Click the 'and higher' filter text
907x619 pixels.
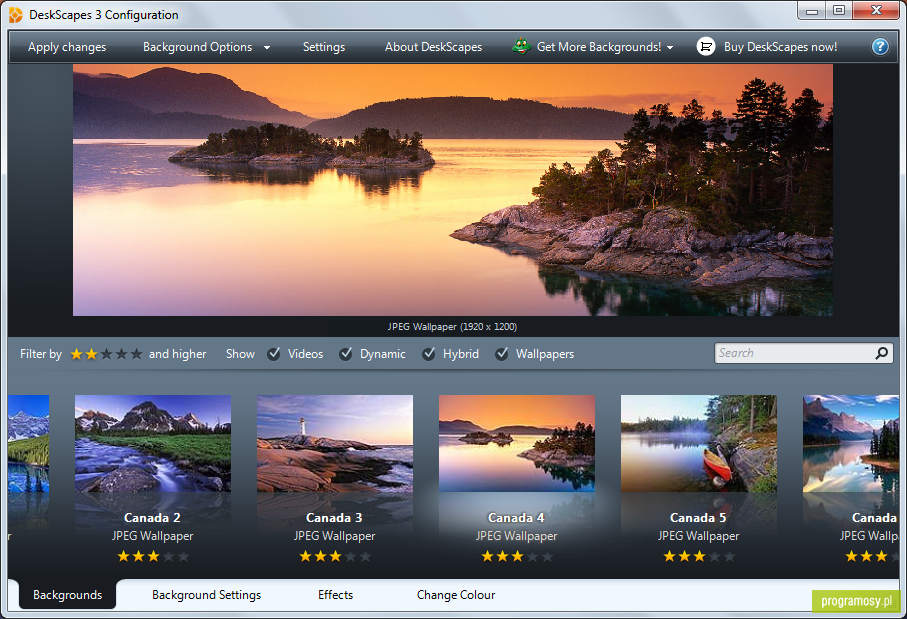click(x=178, y=354)
